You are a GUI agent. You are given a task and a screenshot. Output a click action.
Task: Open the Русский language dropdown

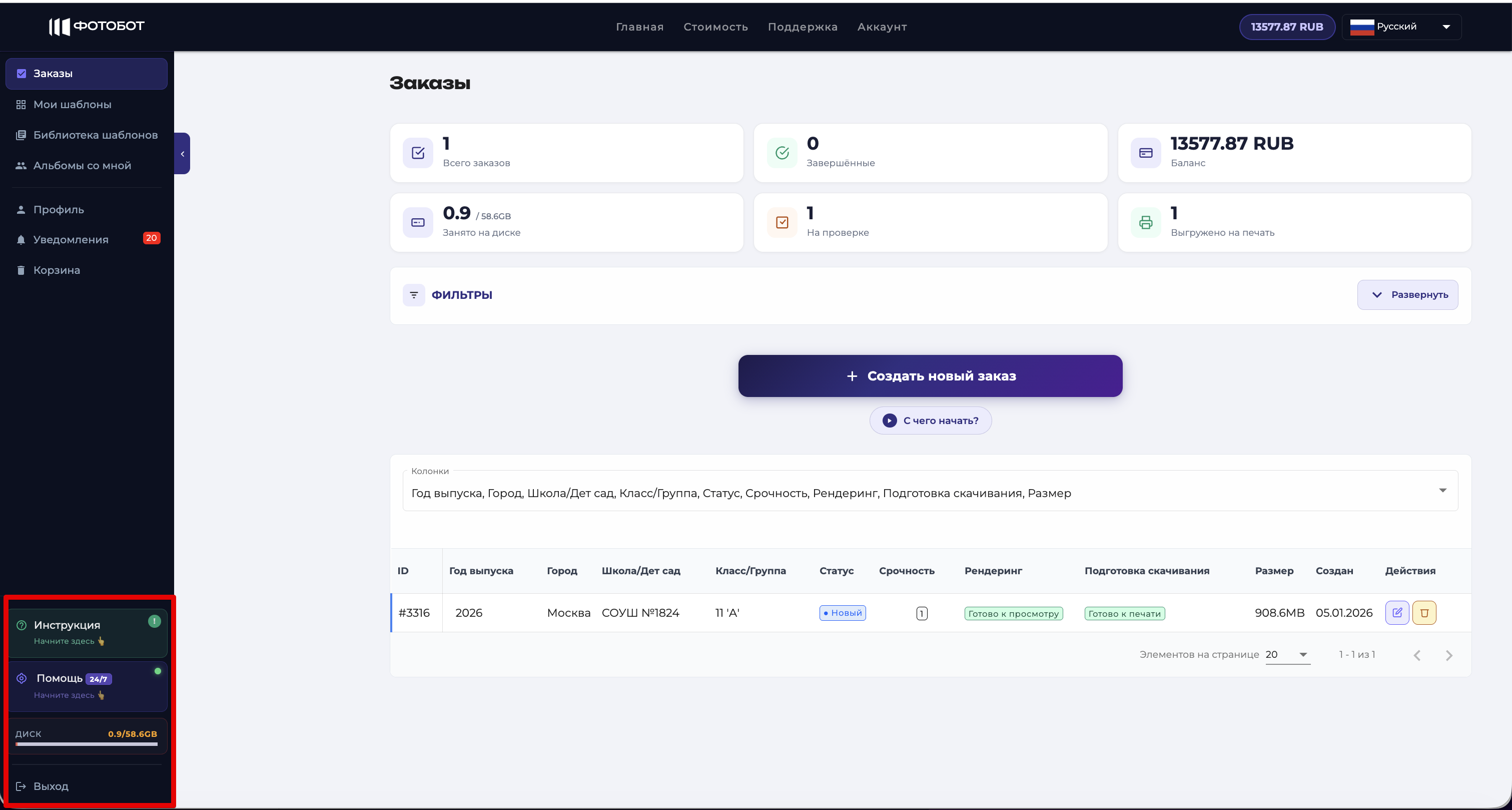[1401, 27]
